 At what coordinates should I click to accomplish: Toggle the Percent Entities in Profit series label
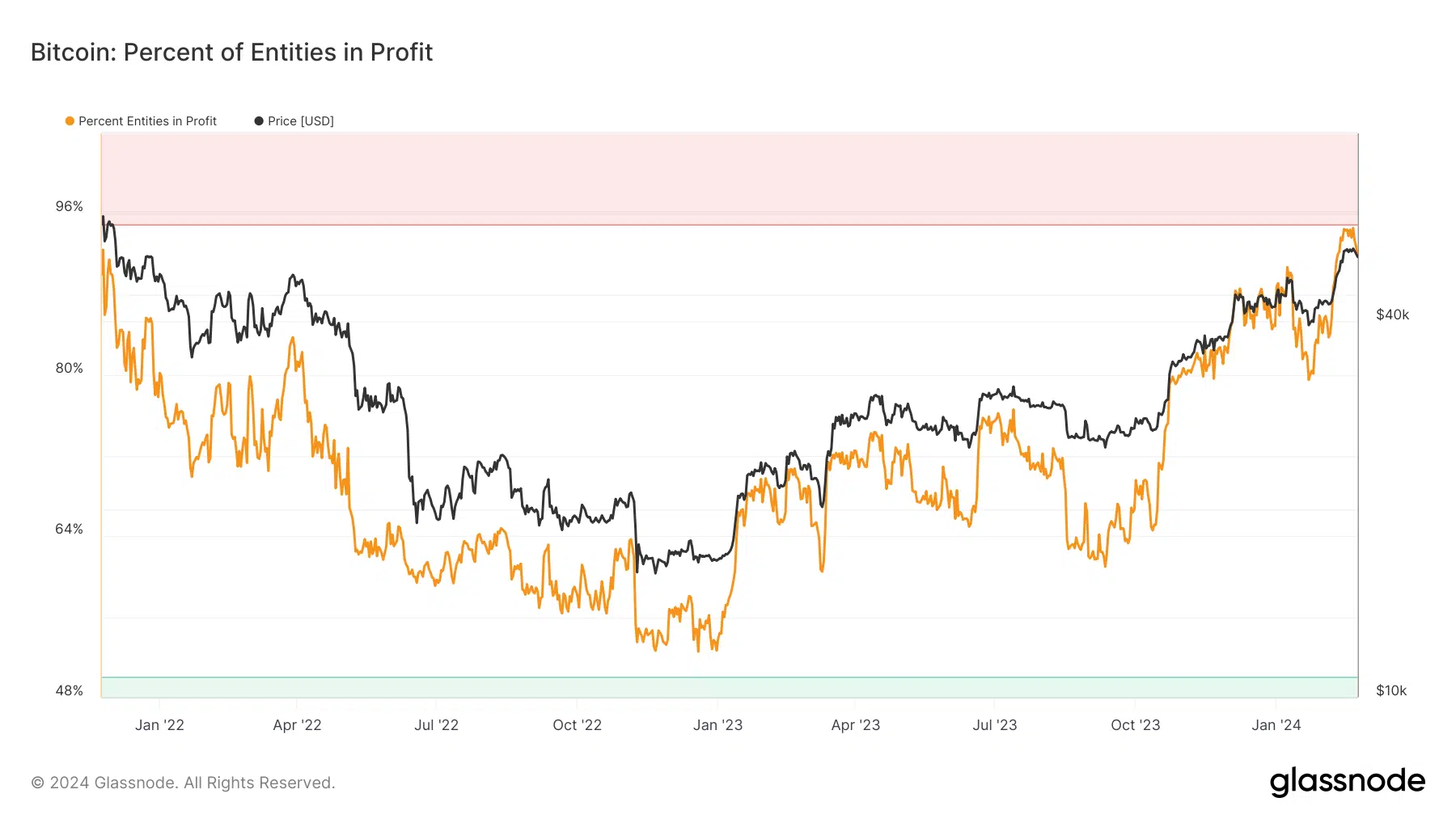(x=147, y=121)
